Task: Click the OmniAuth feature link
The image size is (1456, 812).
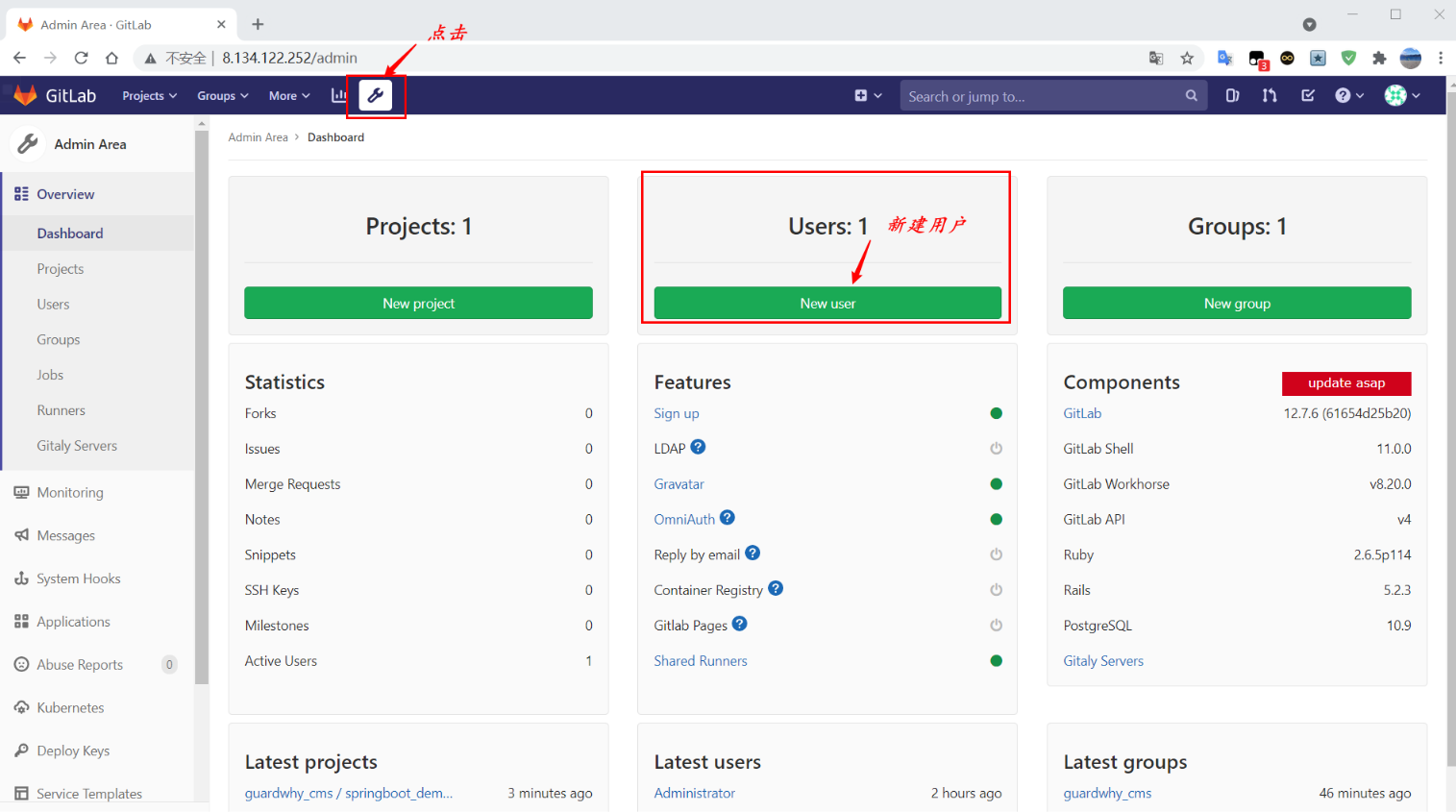Action: pos(684,520)
